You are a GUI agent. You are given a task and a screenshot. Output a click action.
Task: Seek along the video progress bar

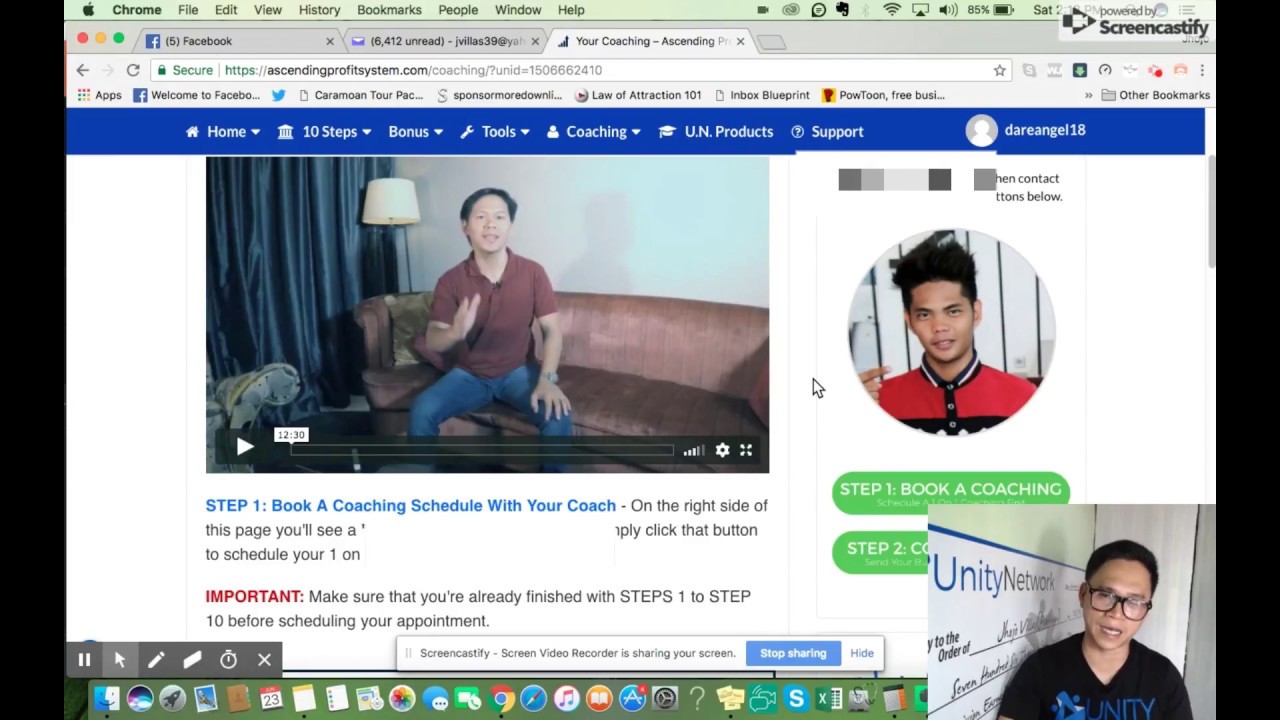482,450
